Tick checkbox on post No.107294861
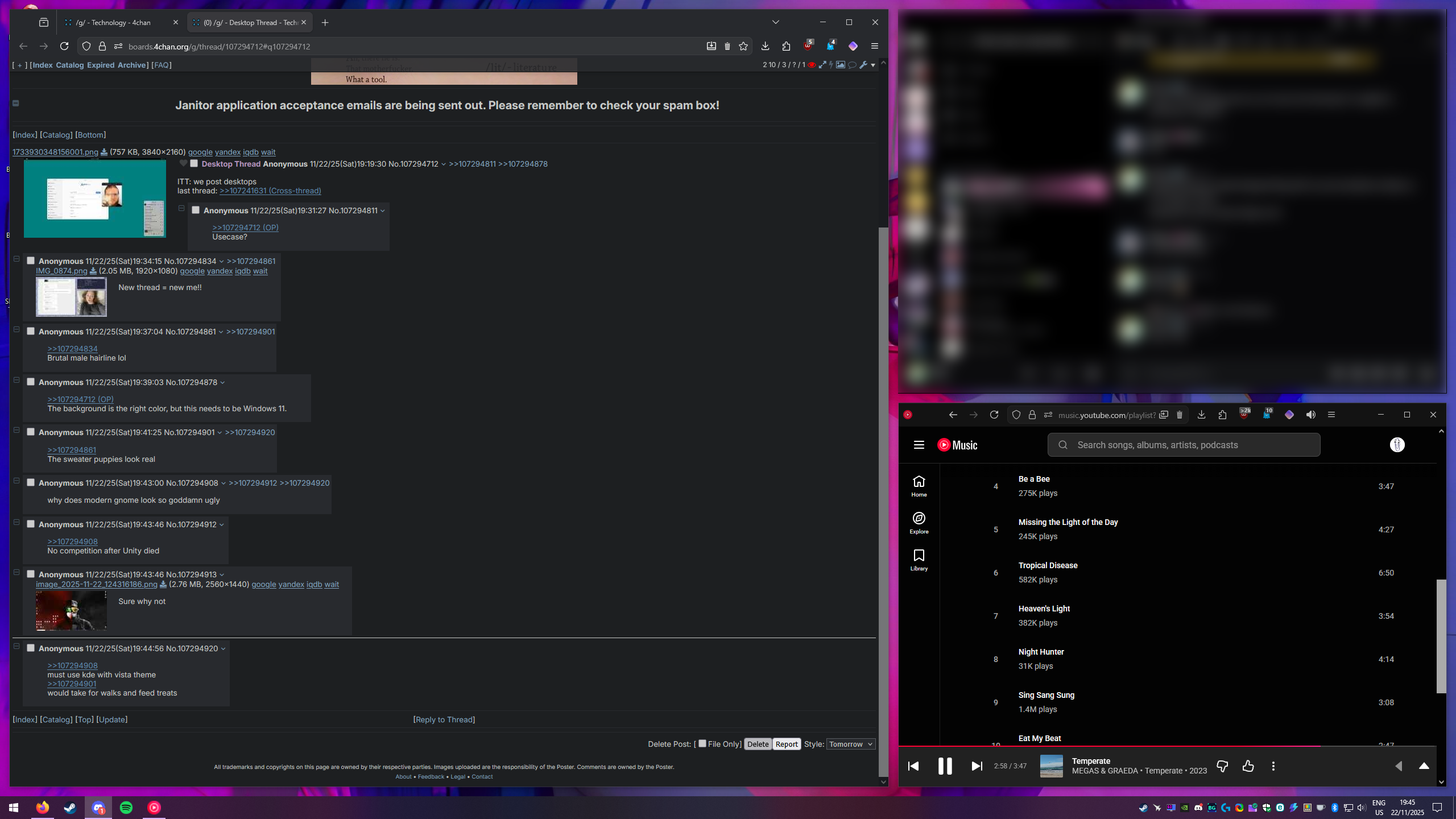This screenshot has width=1456, height=819. click(x=31, y=331)
